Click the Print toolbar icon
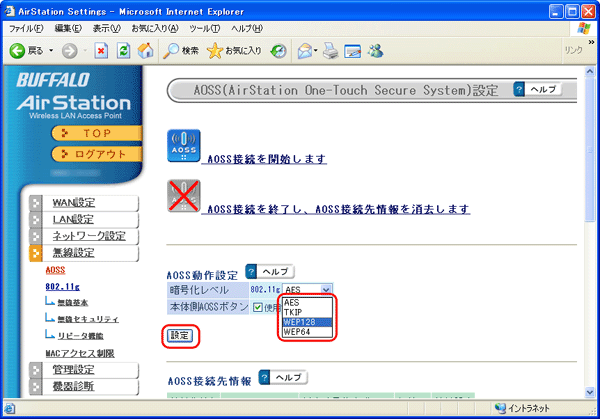 point(330,51)
